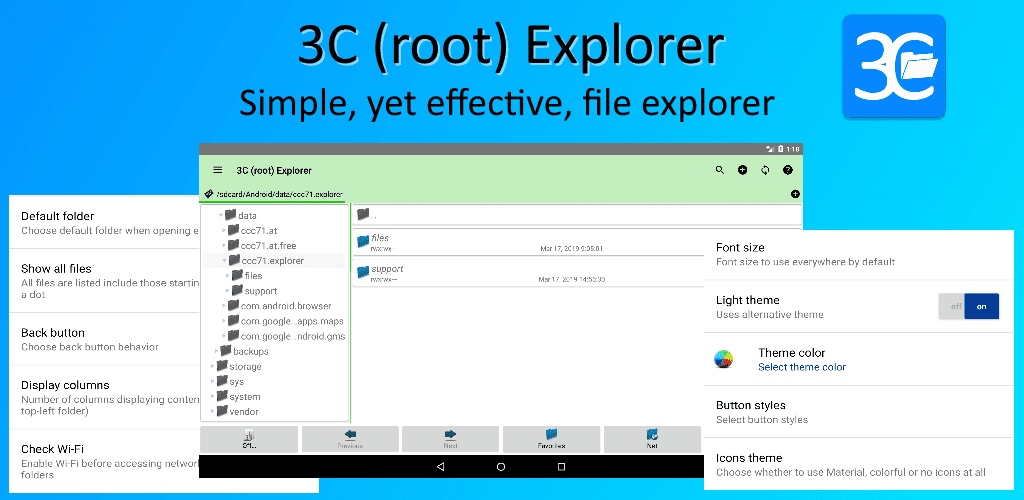This screenshot has height=500, width=1024.
Task: Expand the 'ccc71.at.free' tree arrow
Action: click(x=224, y=245)
